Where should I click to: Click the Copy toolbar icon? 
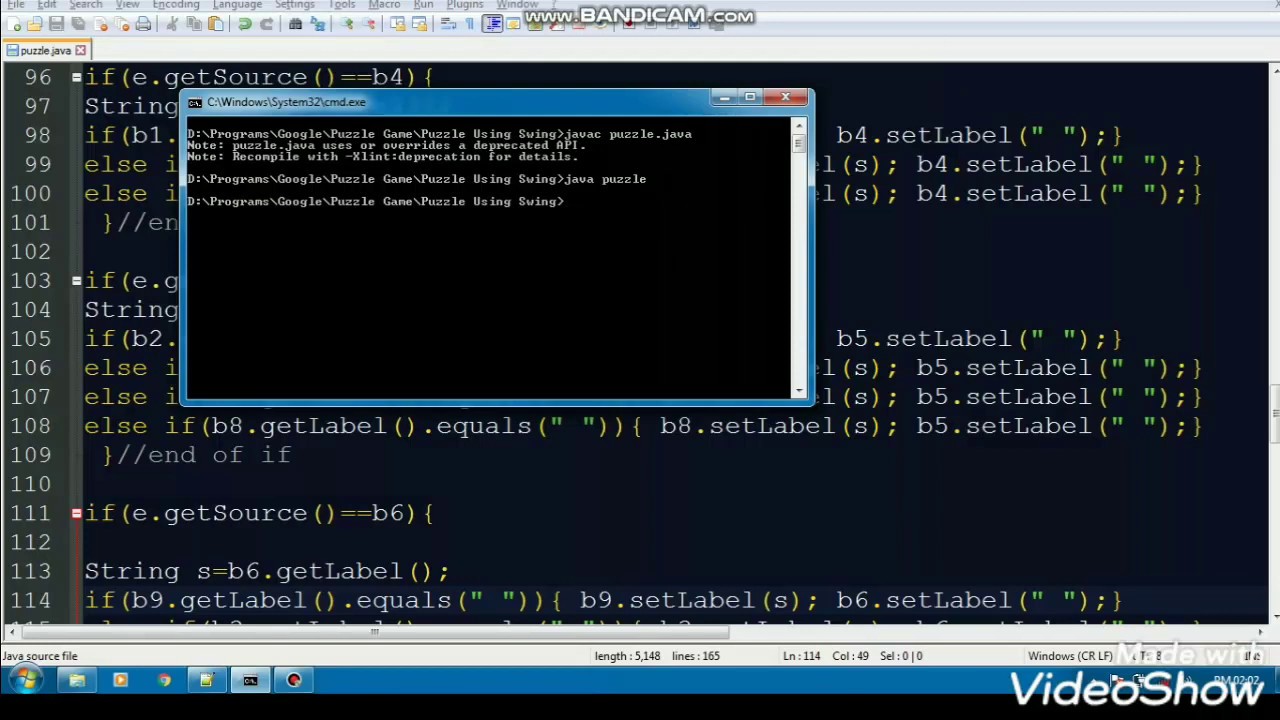[x=194, y=23]
